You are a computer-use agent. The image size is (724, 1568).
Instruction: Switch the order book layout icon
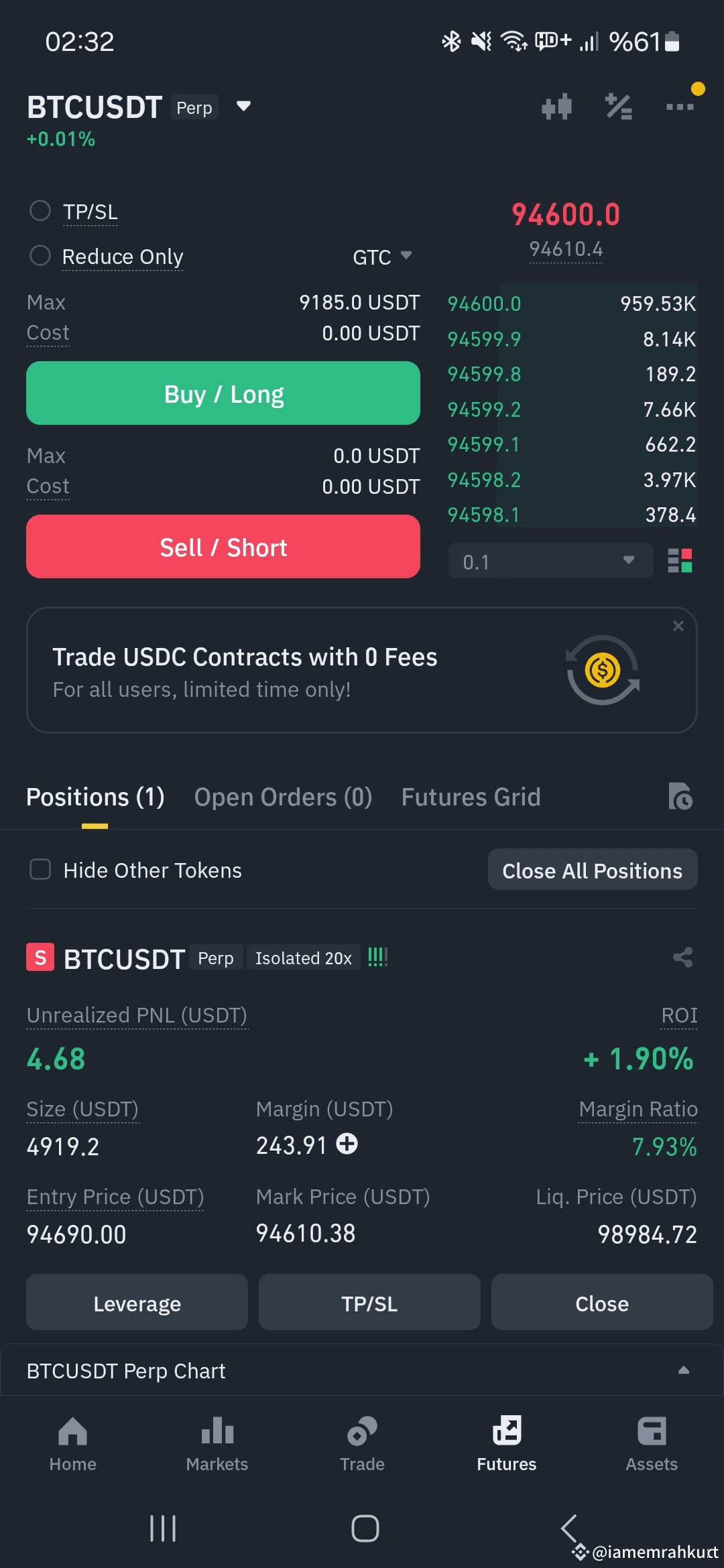pos(680,560)
